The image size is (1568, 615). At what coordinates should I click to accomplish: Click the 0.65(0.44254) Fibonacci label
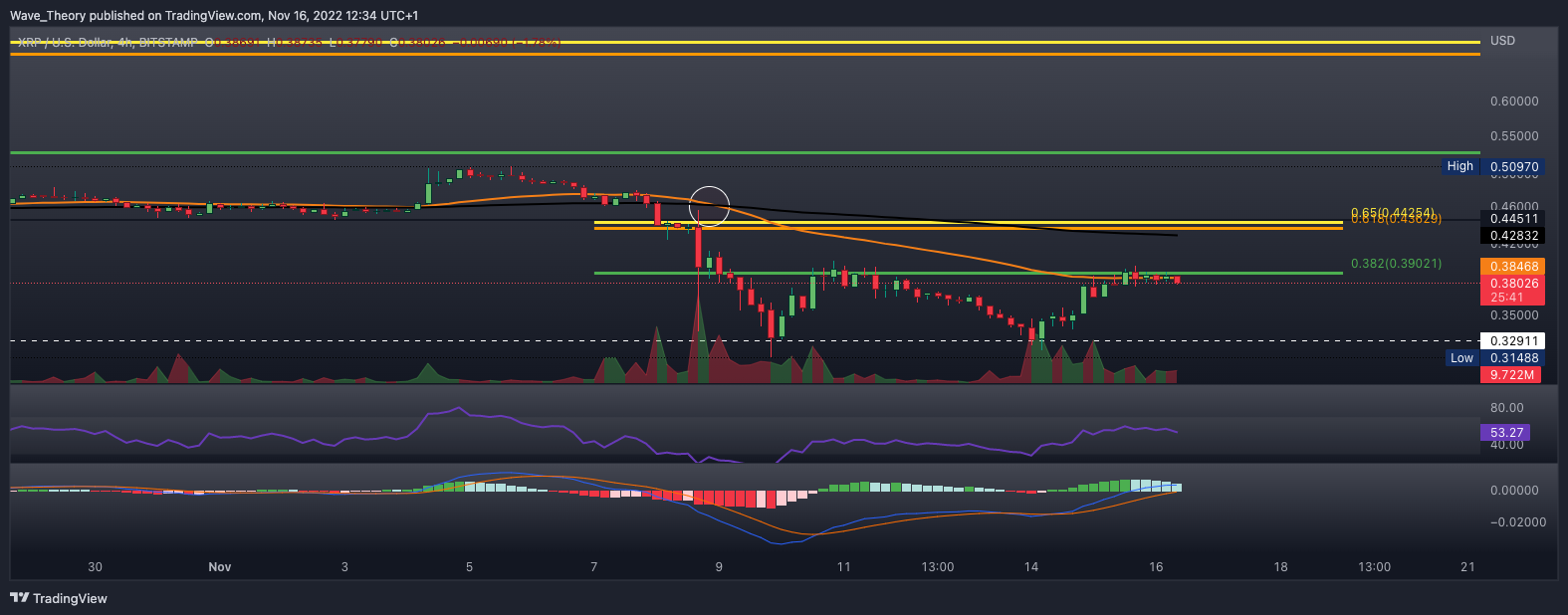pyautogui.click(x=1393, y=212)
